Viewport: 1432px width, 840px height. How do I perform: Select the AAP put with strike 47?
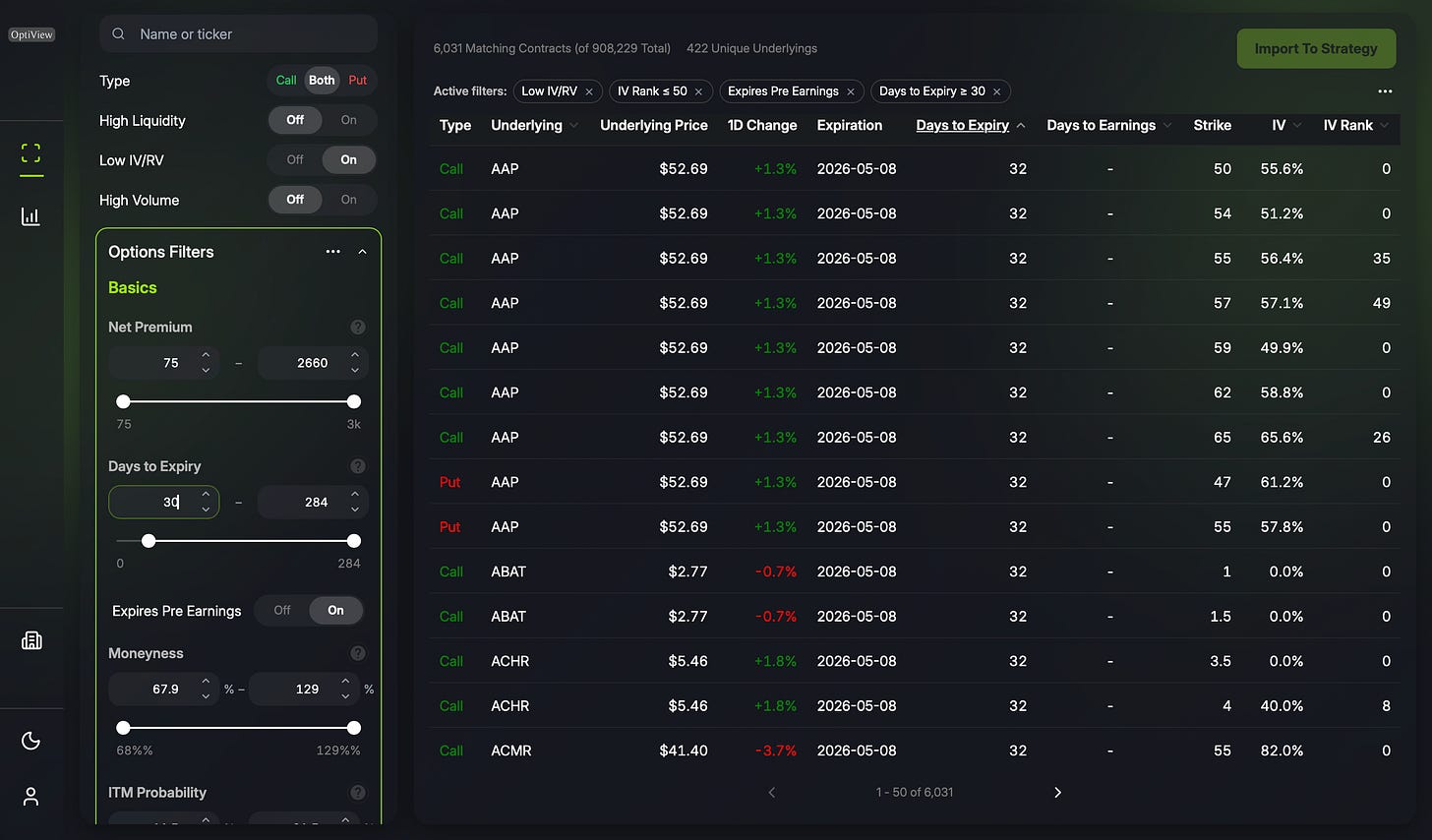(x=915, y=482)
